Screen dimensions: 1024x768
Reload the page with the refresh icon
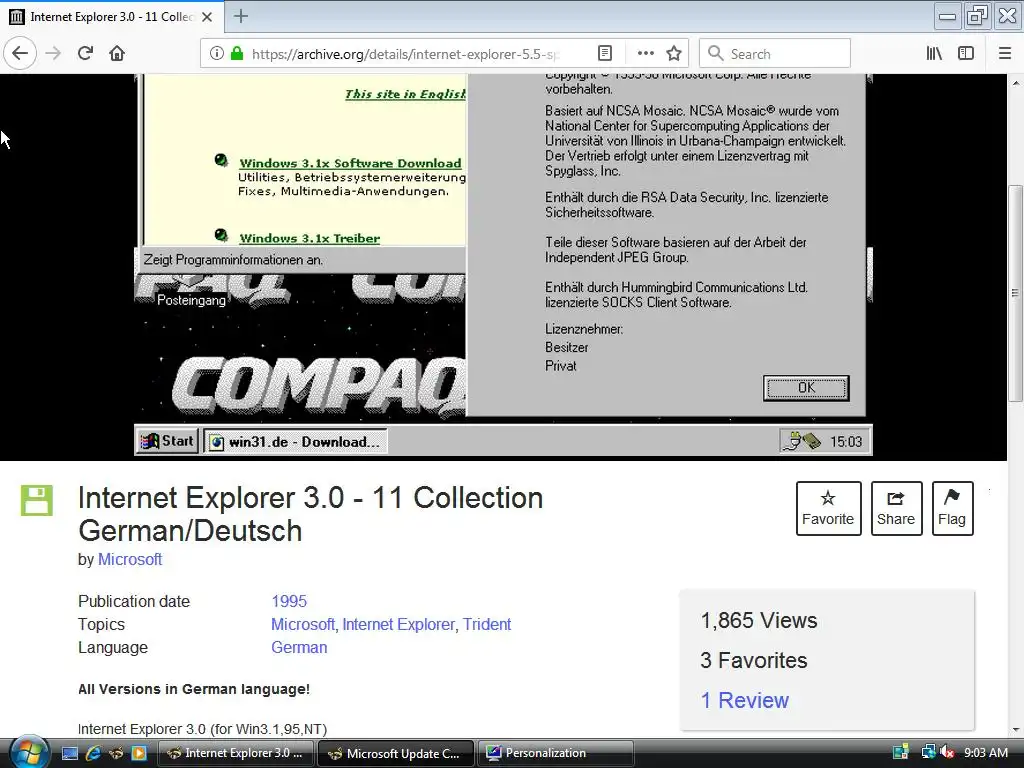[x=86, y=54]
